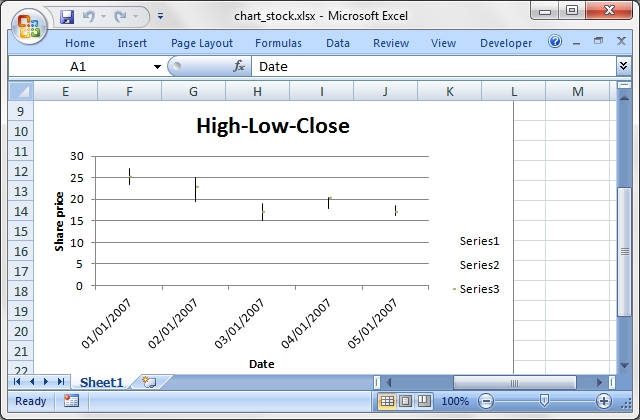Customize the Quick Access Toolbar

tap(160, 16)
